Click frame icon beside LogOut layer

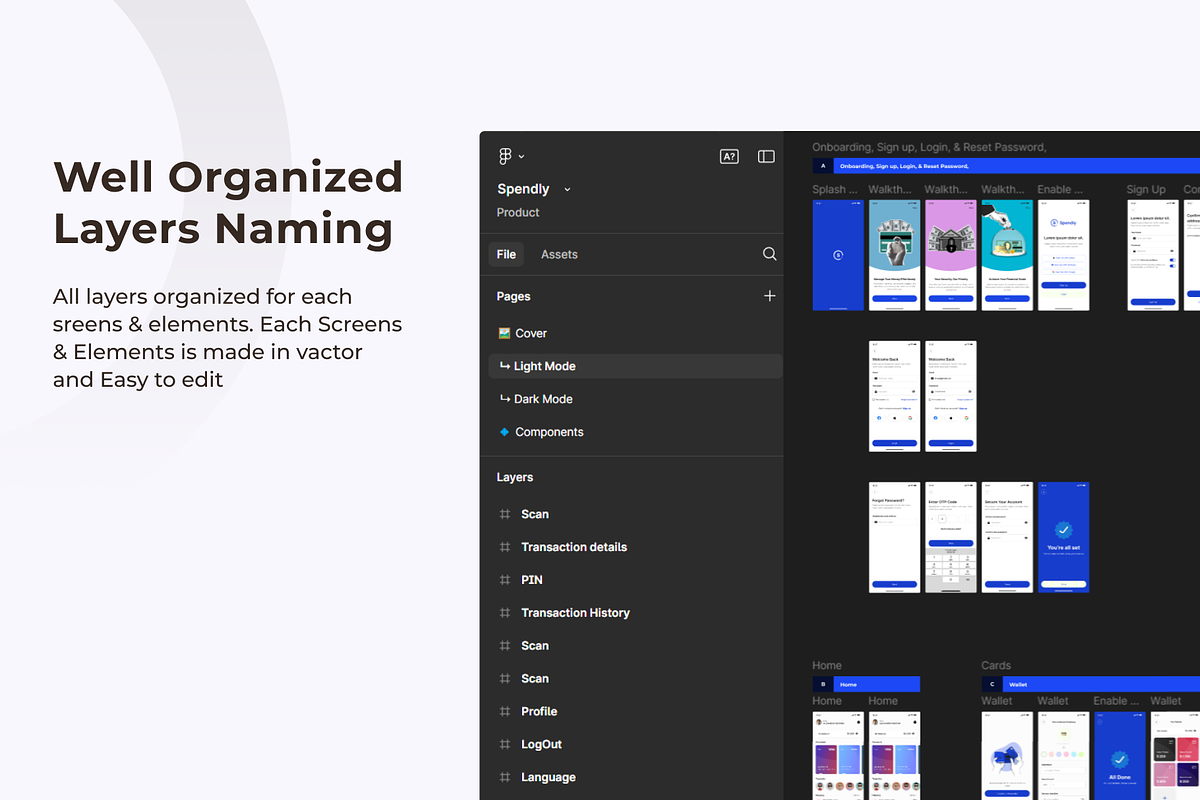tap(505, 744)
